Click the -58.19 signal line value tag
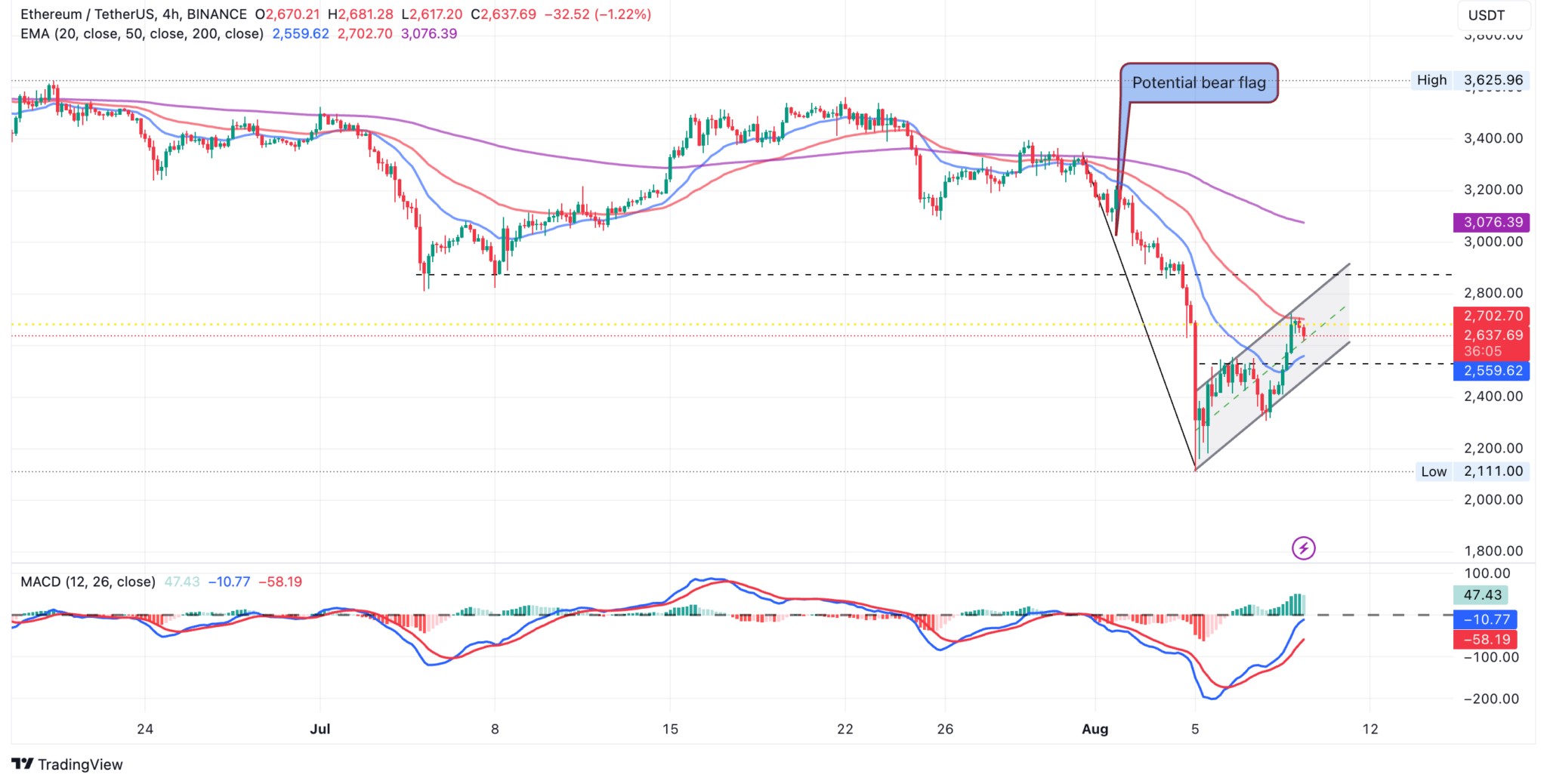Viewport: 1547px width, 784px height. tap(1485, 640)
